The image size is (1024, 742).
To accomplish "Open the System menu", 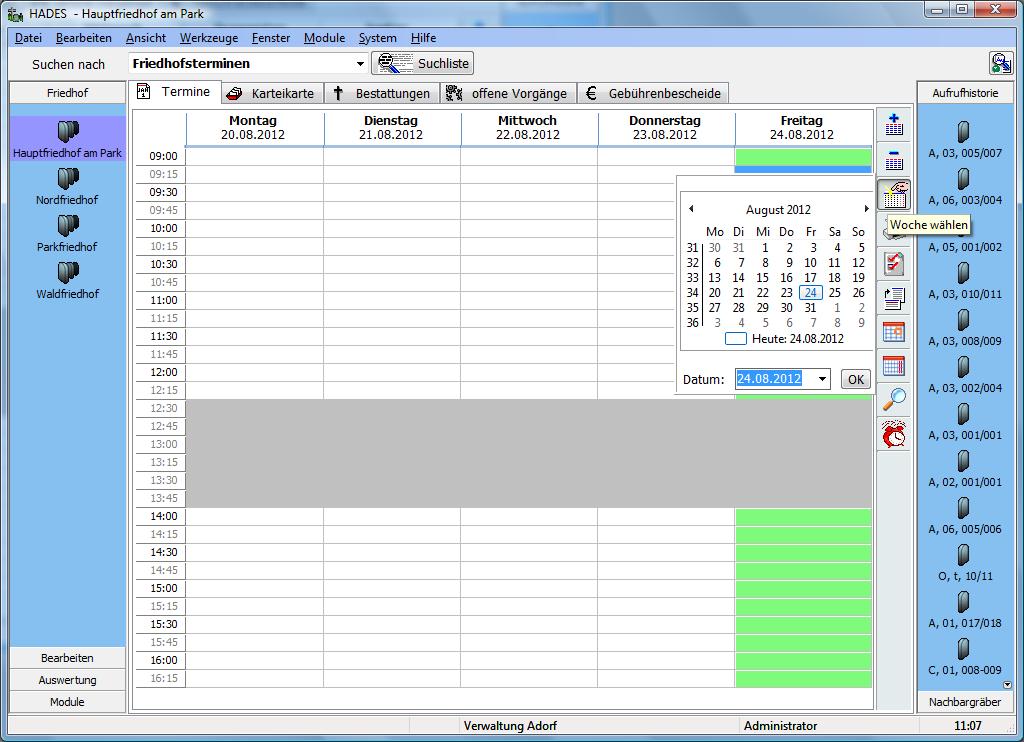I will click(x=377, y=38).
